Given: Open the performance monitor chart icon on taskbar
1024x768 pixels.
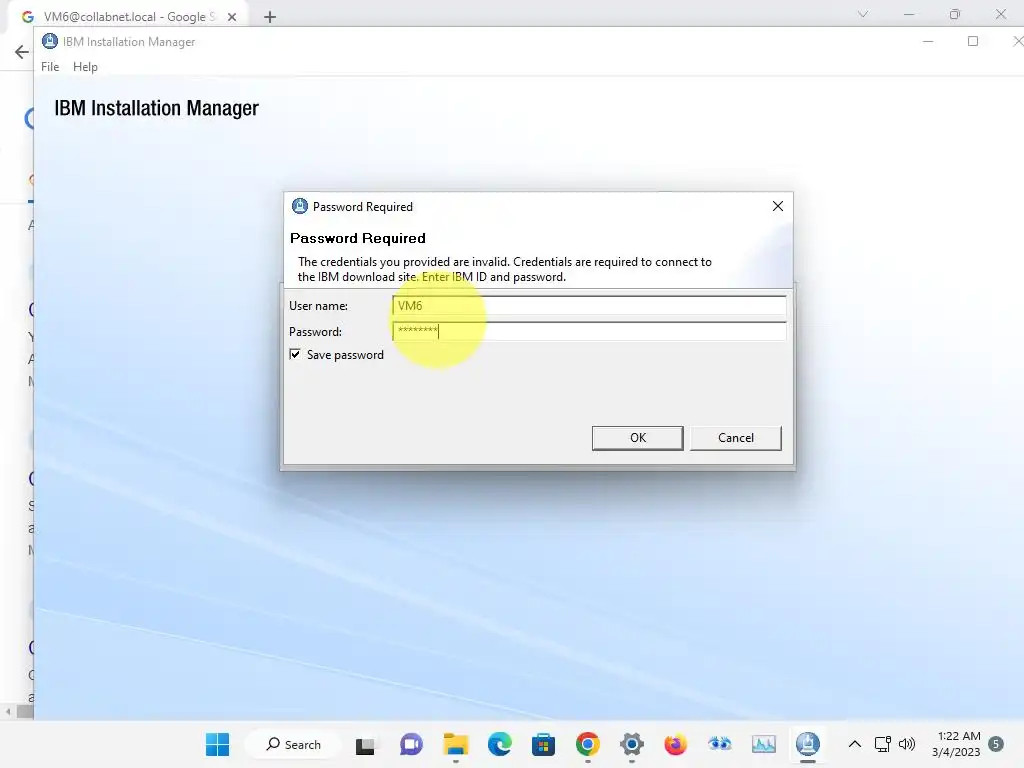Looking at the screenshot, I should coord(763,744).
